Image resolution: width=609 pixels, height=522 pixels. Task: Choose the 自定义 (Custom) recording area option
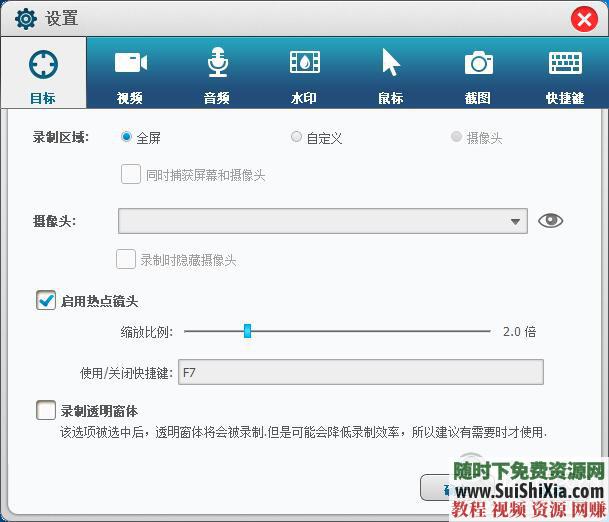pos(296,137)
